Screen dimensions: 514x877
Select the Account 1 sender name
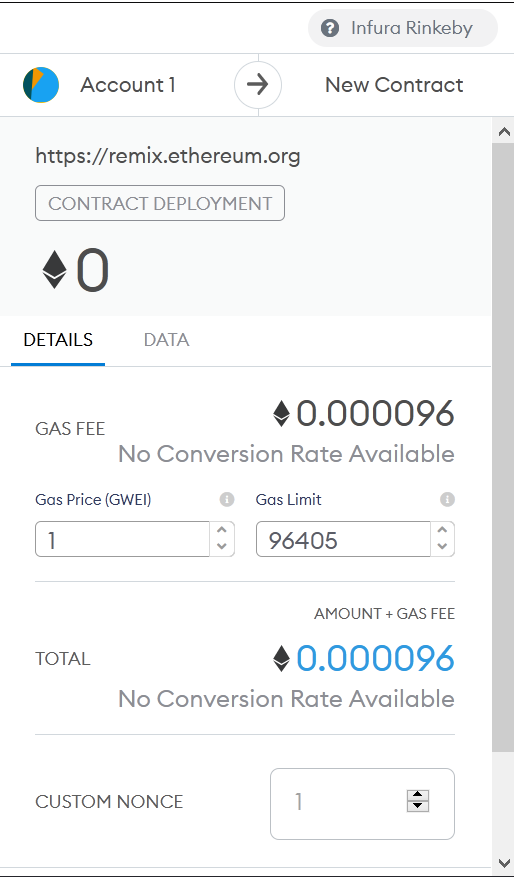[x=128, y=85]
